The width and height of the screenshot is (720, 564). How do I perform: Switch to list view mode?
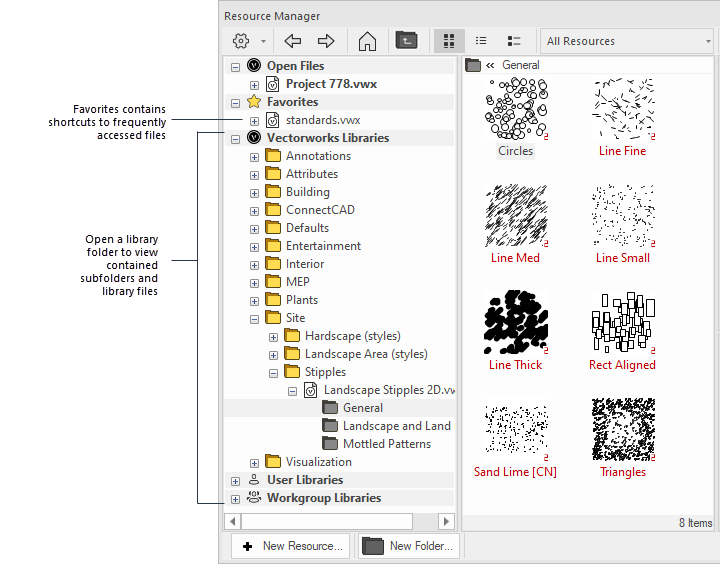pos(481,41)
